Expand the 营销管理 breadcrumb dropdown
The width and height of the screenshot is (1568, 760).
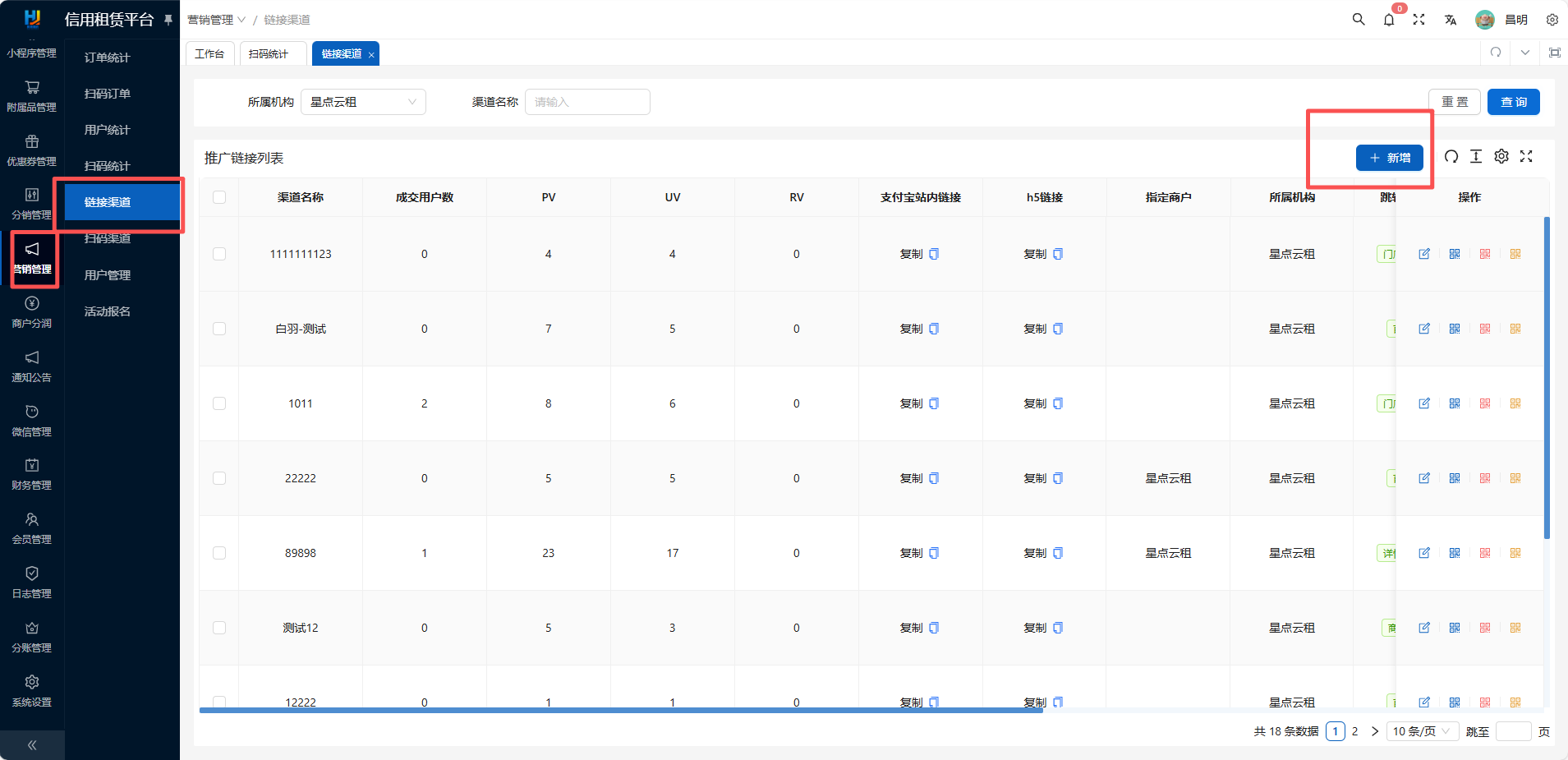(x=216, y=20)
